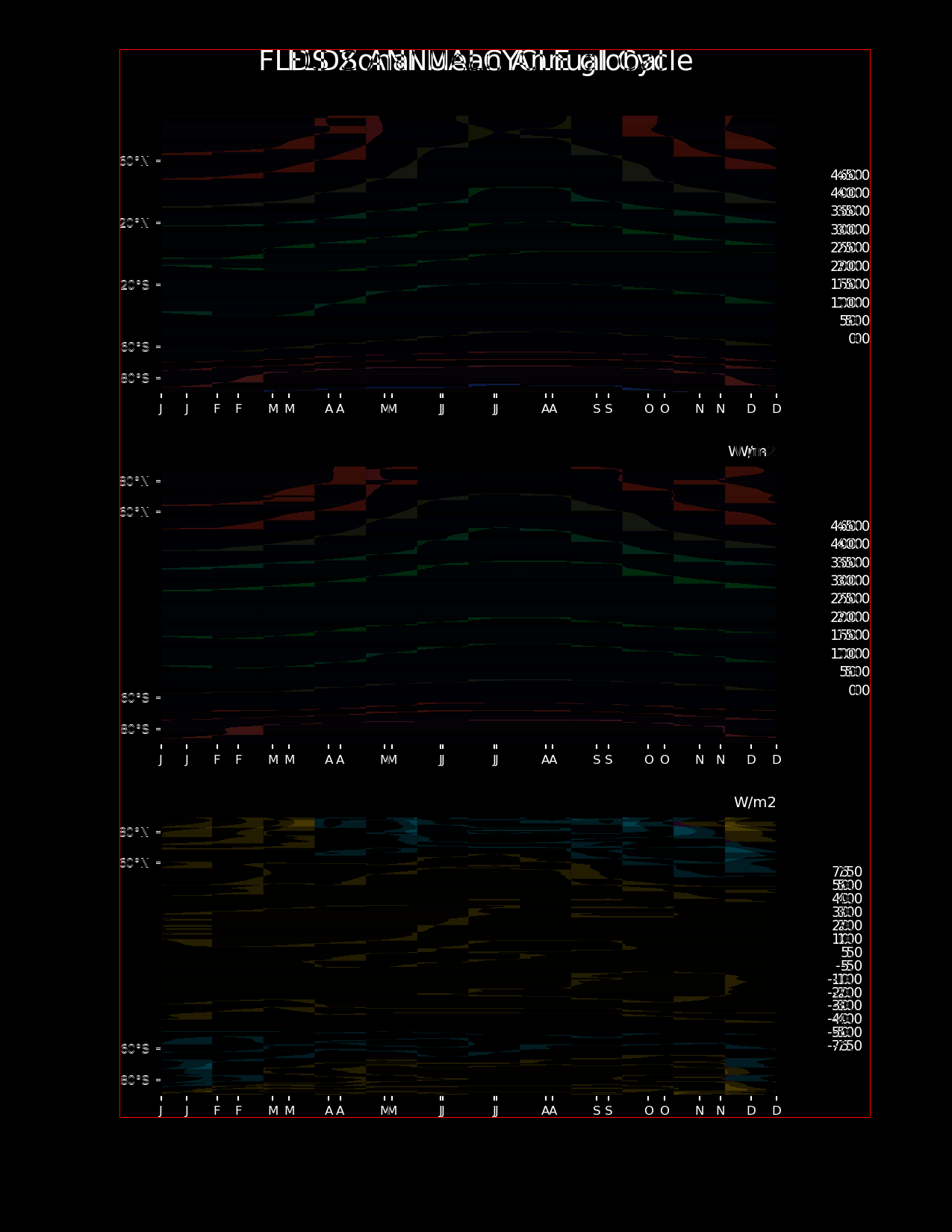Select the 80°N latitude label of the bottom panel
952x1232 pixels.
click(134, 833)
